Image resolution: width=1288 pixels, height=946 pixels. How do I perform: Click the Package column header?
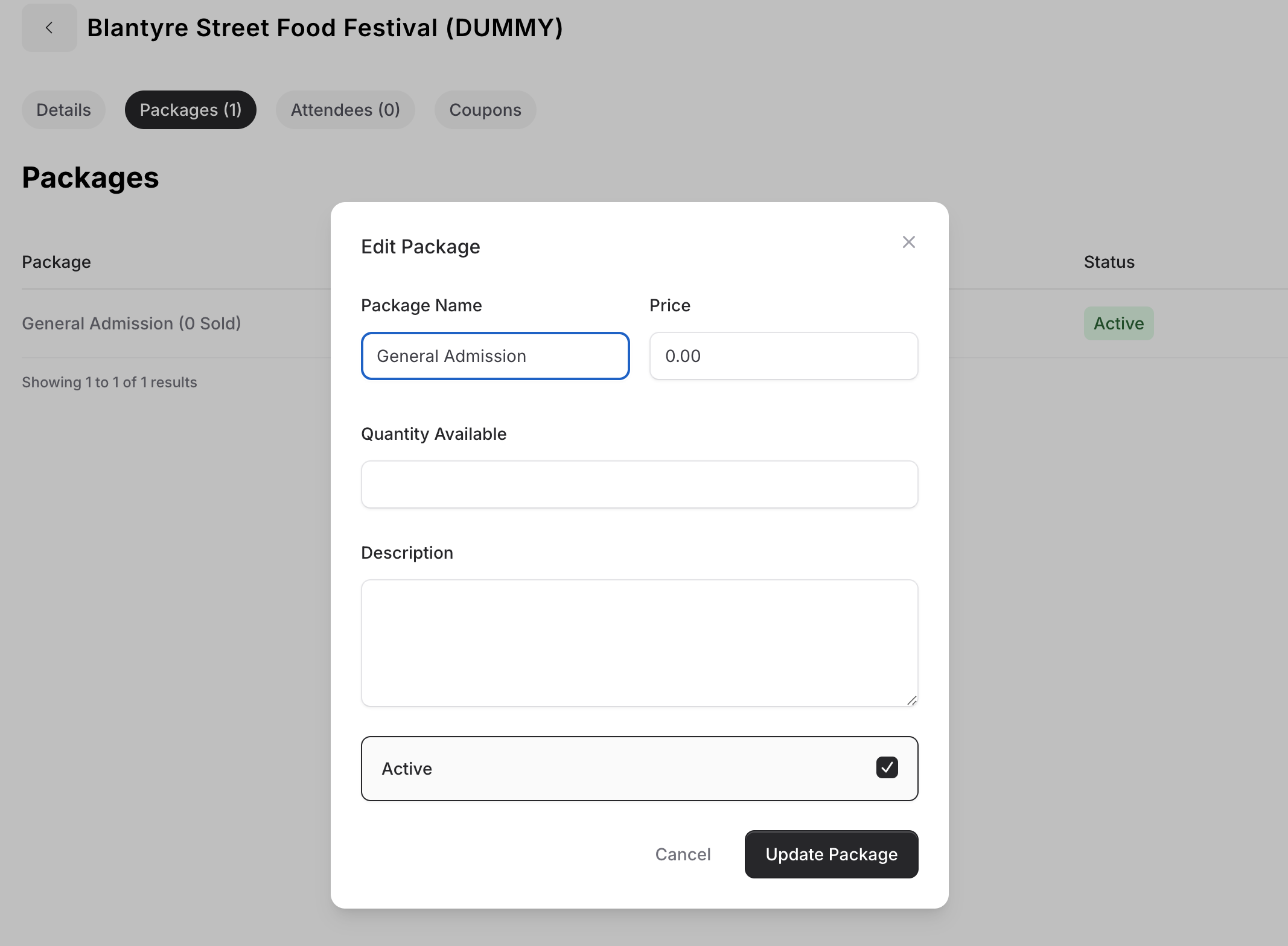pos(57,262)
